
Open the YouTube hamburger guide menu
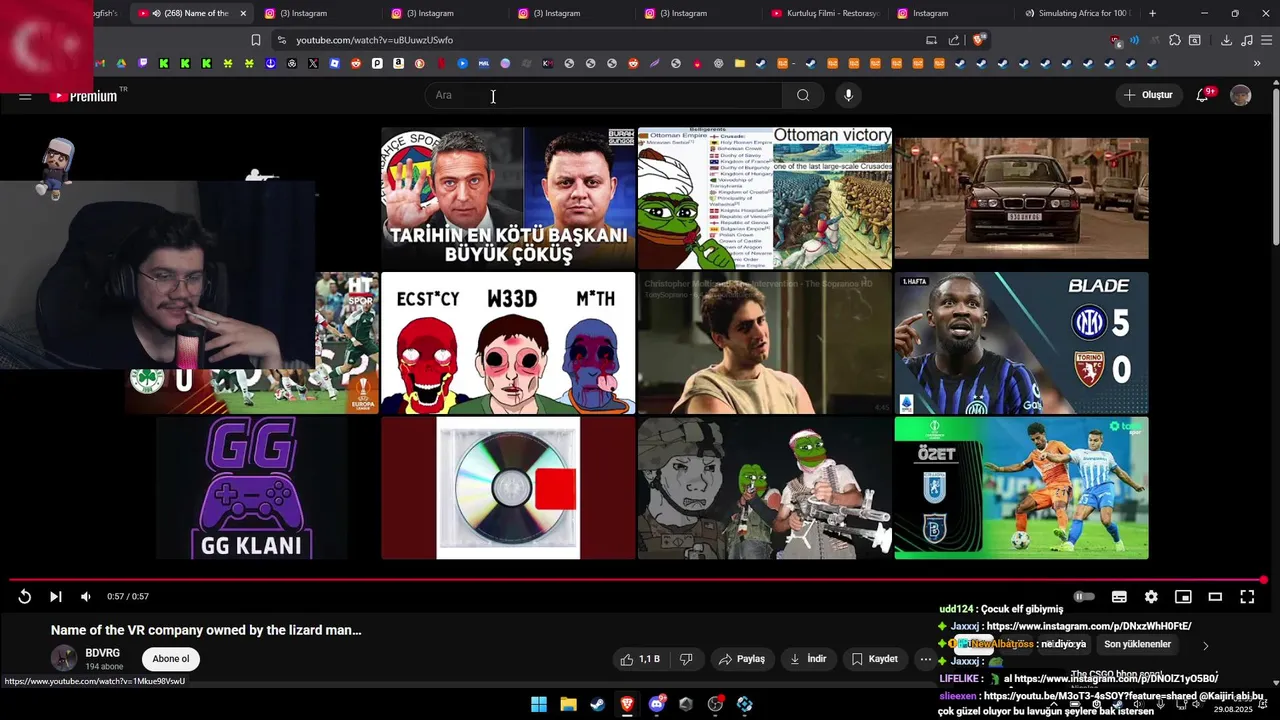(25, 96)
